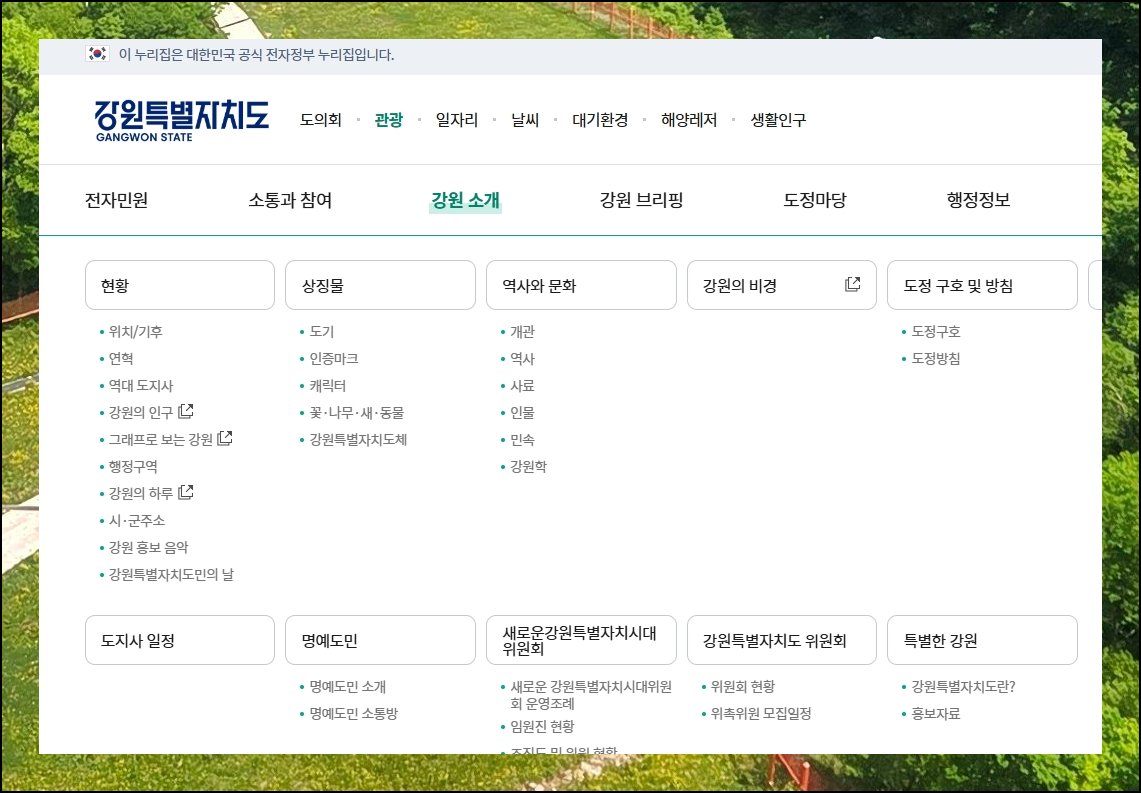
Task: Open the 역사 submenu link
Action: click(522, 359)
